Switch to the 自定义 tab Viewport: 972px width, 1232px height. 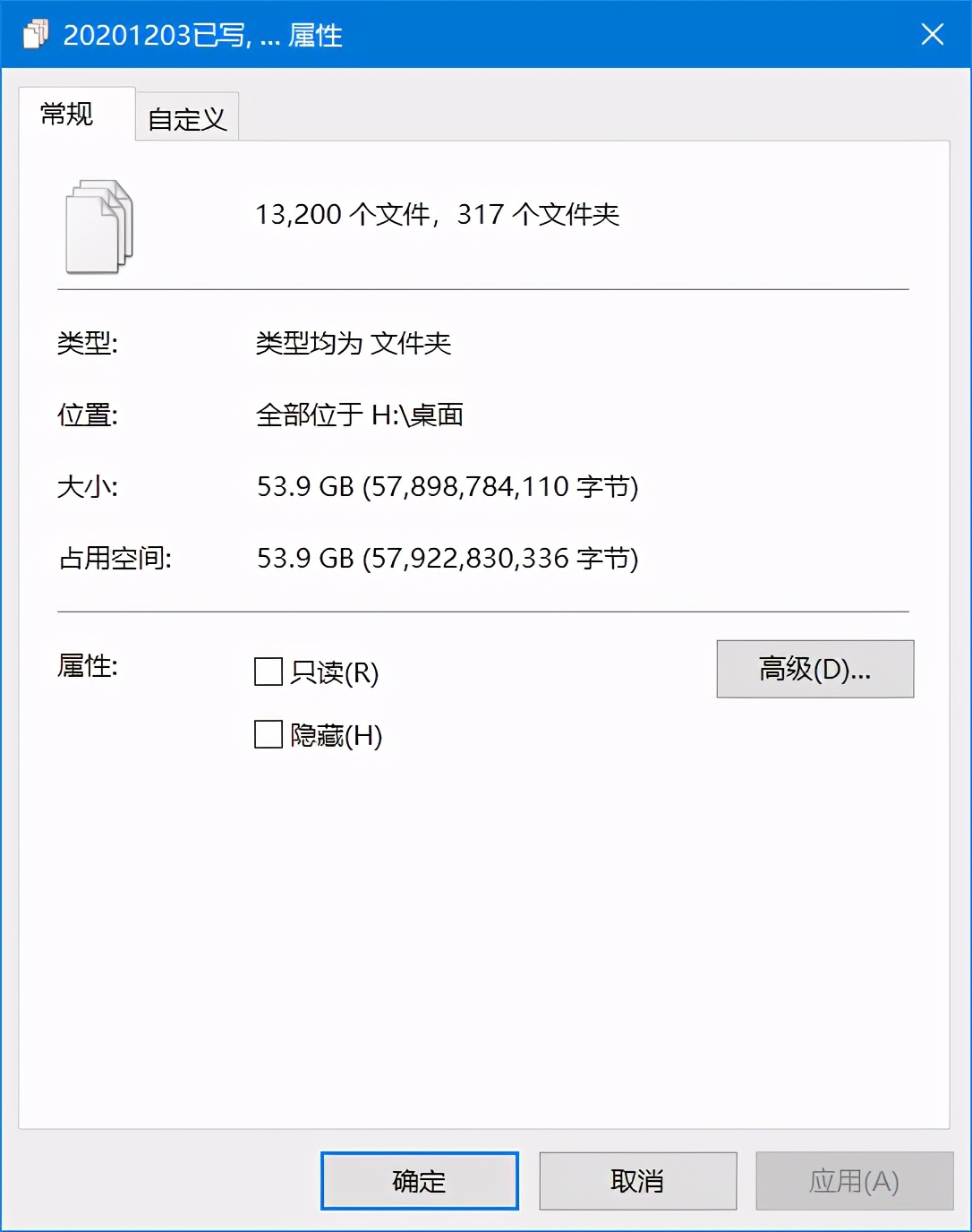point(187,118)
